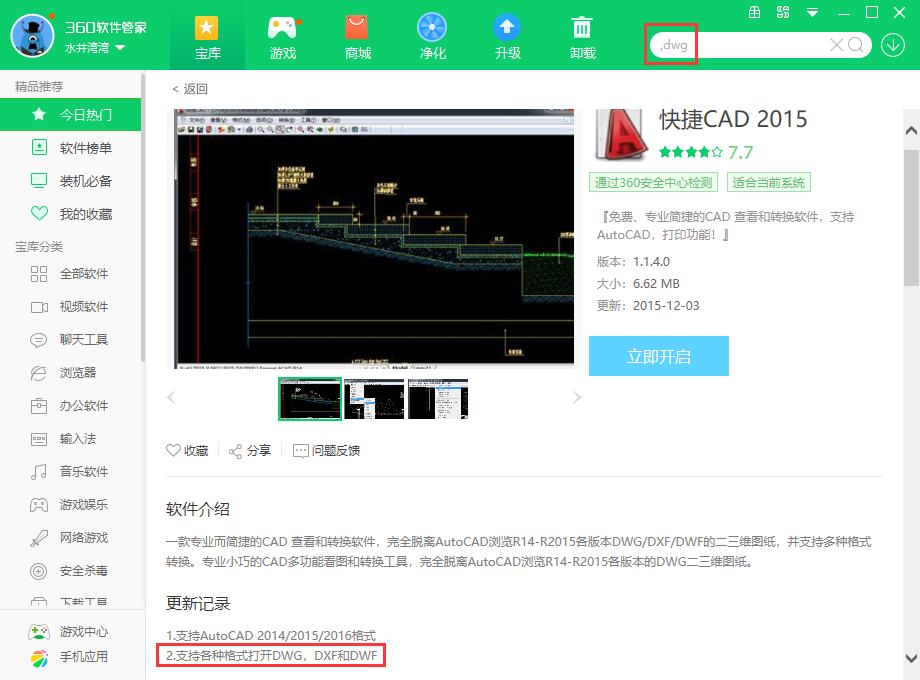
Task: Click 全部软件 grid icon
Action: click(x=39, y=273)
